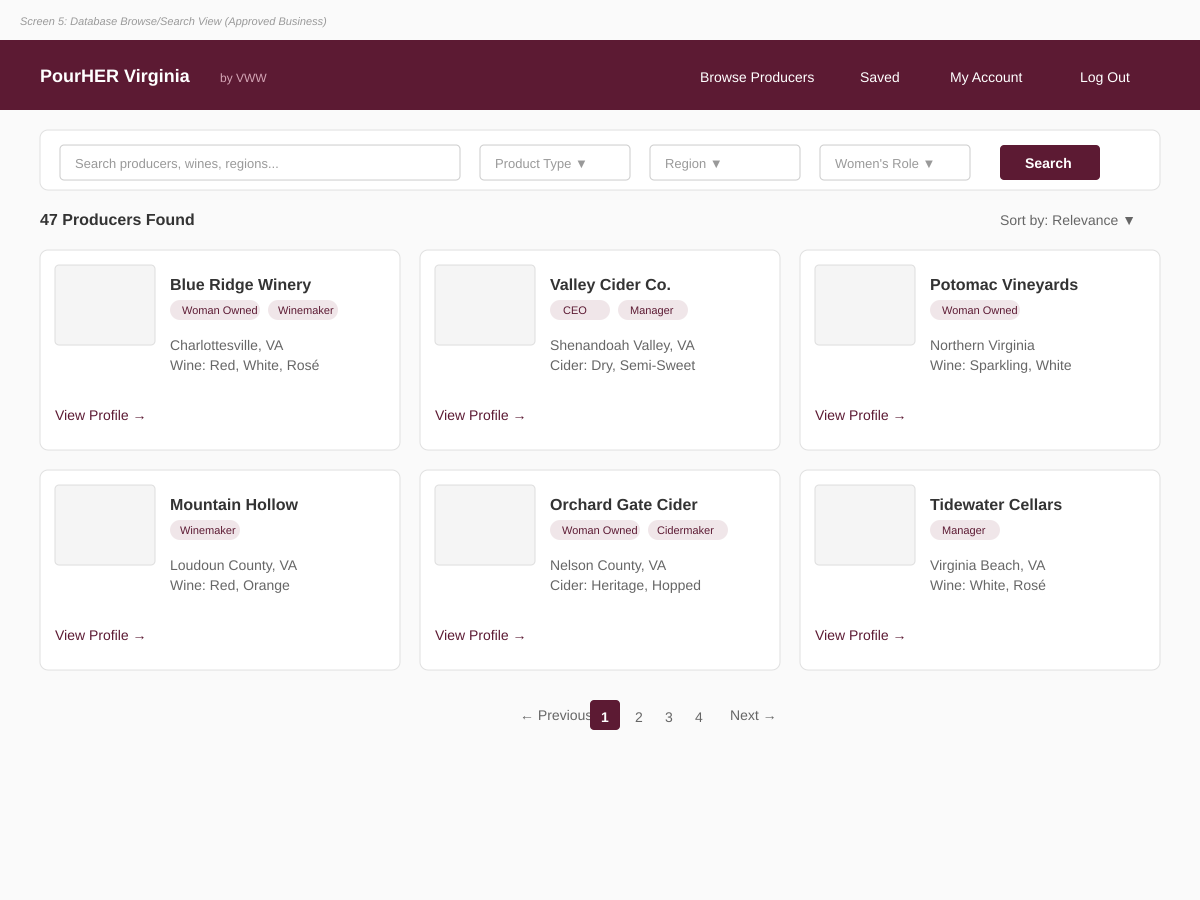View Profile for Orchard Gate Cider
Viewport: 1200px width, 900px height.
(x=480, y=635)
